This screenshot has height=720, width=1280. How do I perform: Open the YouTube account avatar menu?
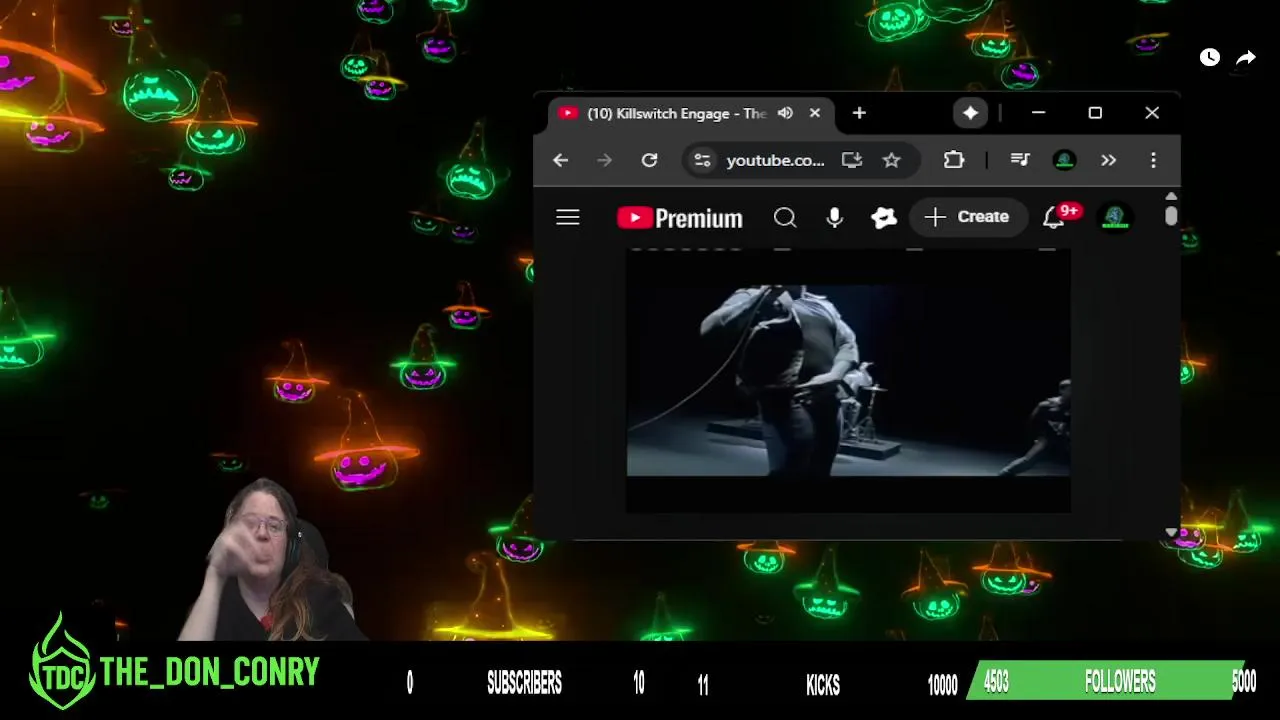pos(1115,217)
